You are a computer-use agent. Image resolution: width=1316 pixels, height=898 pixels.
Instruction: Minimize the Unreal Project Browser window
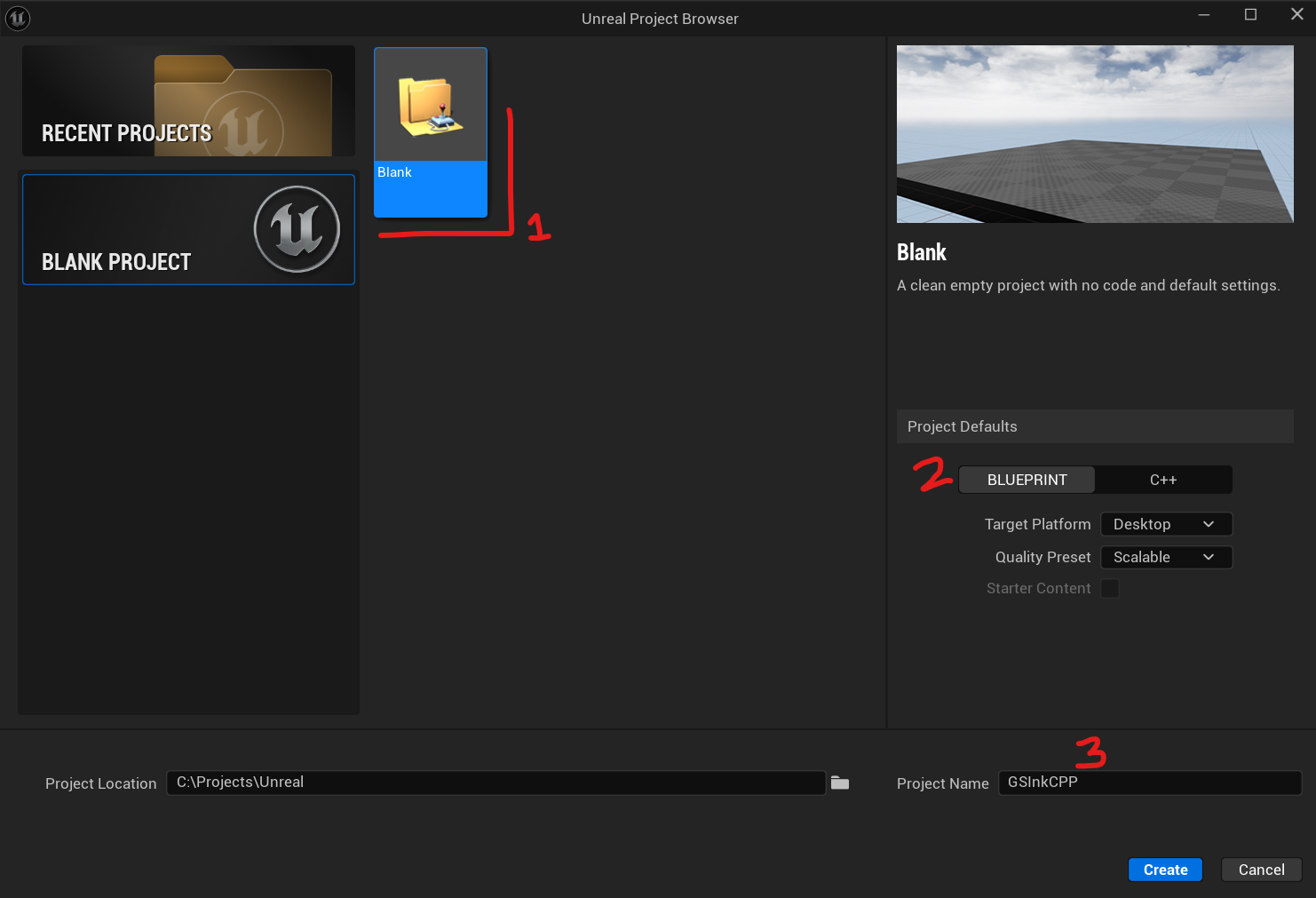tap(1204, 15)
